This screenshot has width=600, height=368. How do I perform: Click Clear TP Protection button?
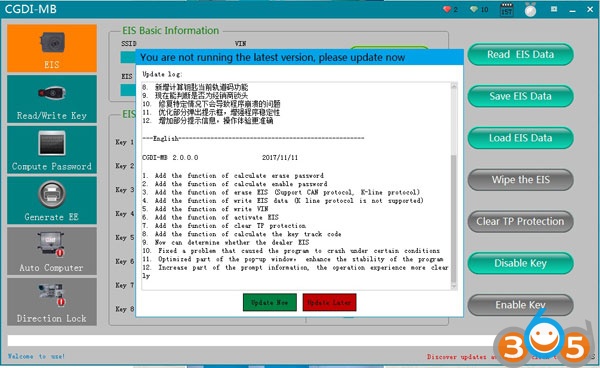520,221
